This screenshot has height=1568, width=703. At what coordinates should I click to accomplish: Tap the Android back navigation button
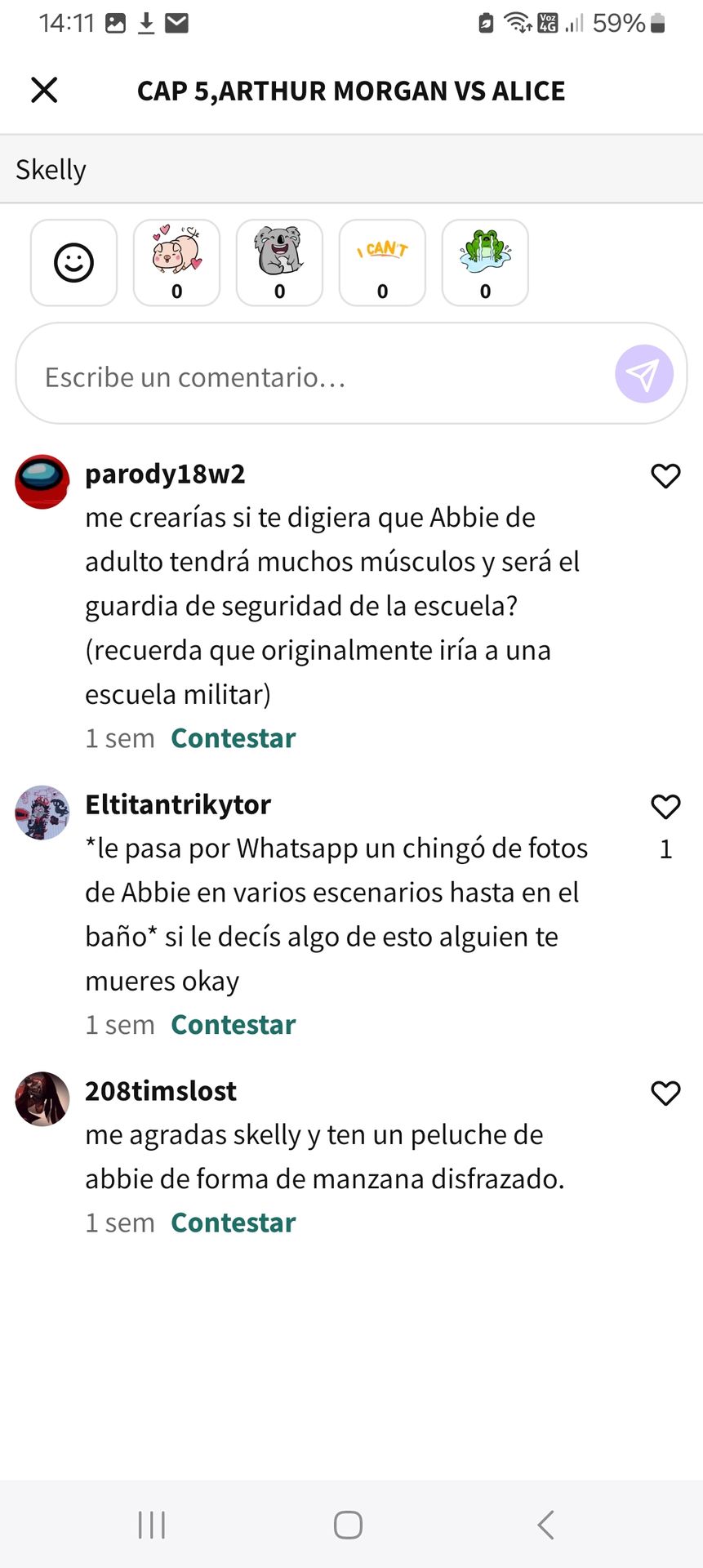click(545, 1525)
